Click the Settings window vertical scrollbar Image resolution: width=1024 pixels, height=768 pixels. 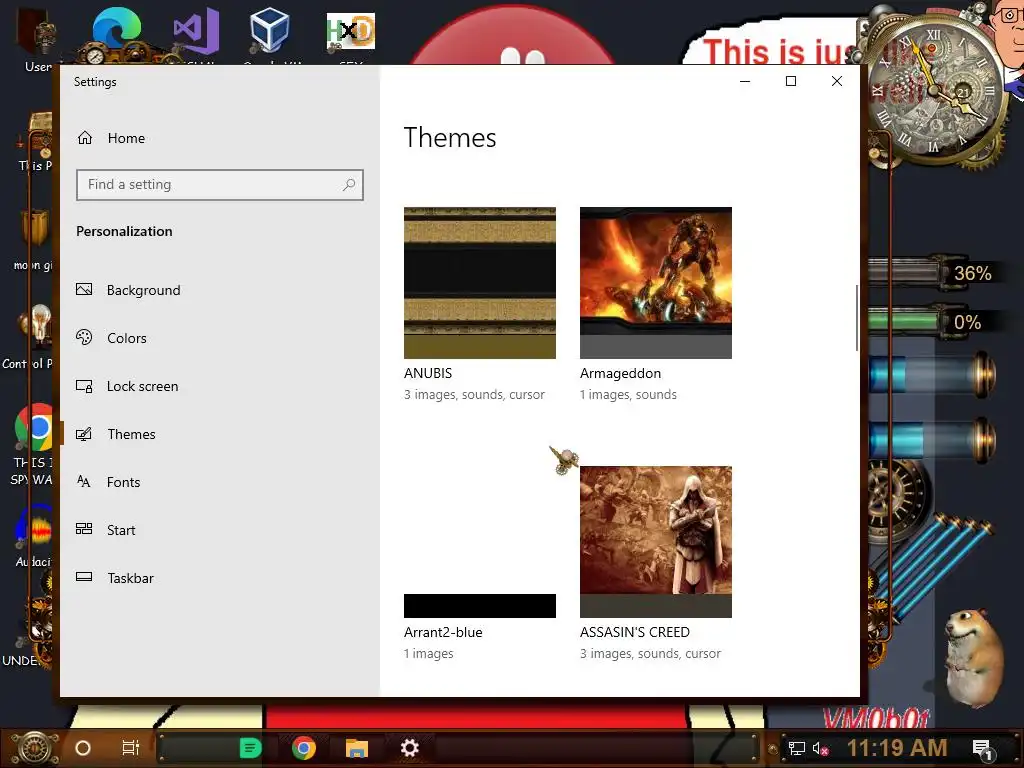click(x=856, y=318)
